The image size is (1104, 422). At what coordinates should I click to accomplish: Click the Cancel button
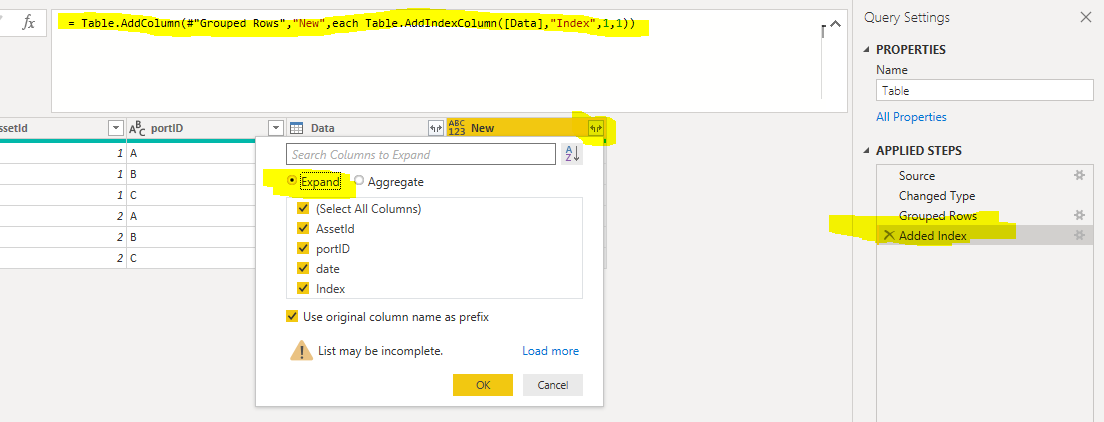(553, 385)
